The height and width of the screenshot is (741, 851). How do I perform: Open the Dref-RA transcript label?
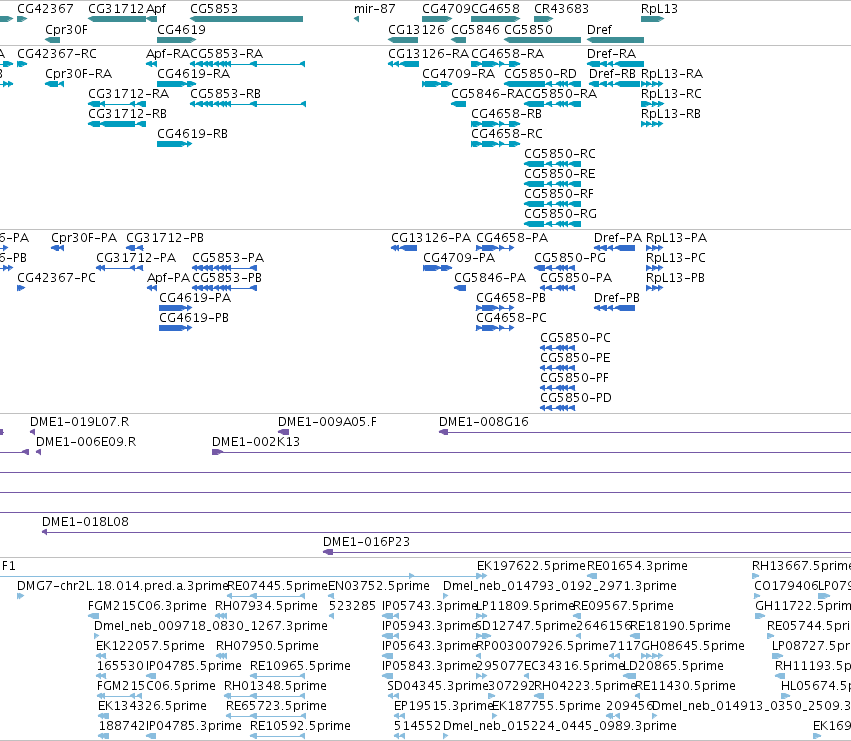[x=612, y=54]
